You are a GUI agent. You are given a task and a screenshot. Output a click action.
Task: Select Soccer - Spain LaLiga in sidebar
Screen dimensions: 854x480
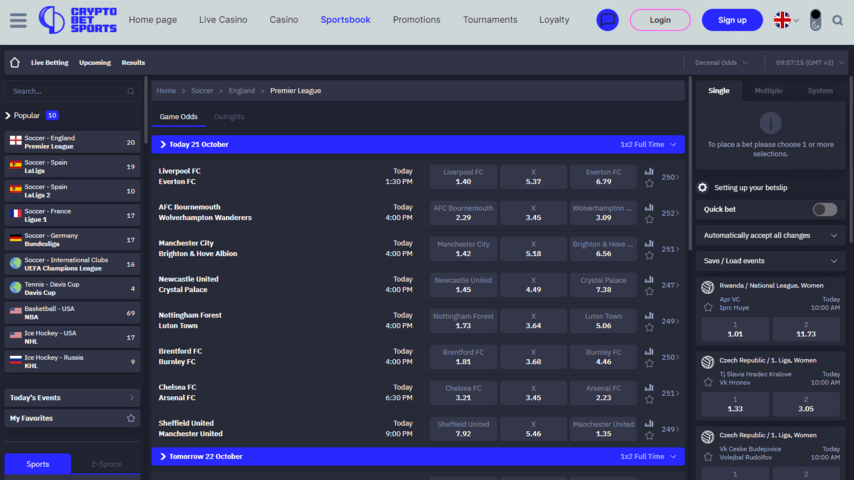click(x=72, y=167)
